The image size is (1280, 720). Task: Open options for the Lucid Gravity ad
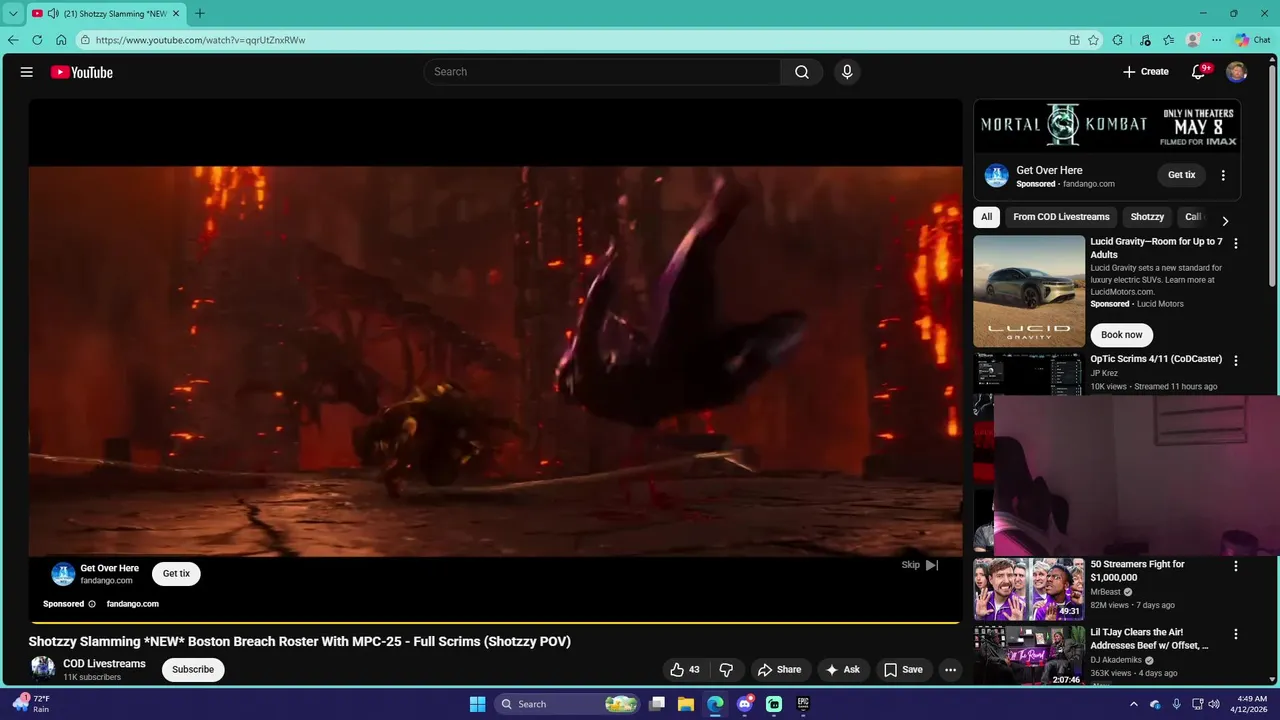point(1236,243)
